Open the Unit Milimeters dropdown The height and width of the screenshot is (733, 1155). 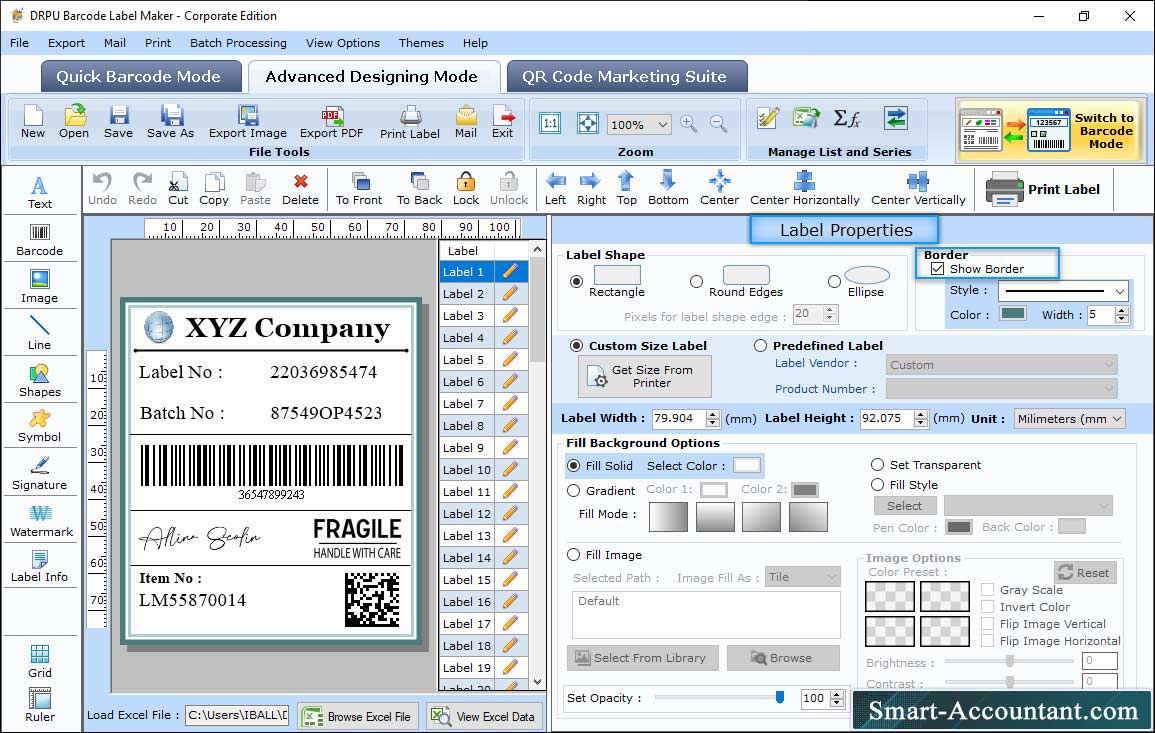1069,418
